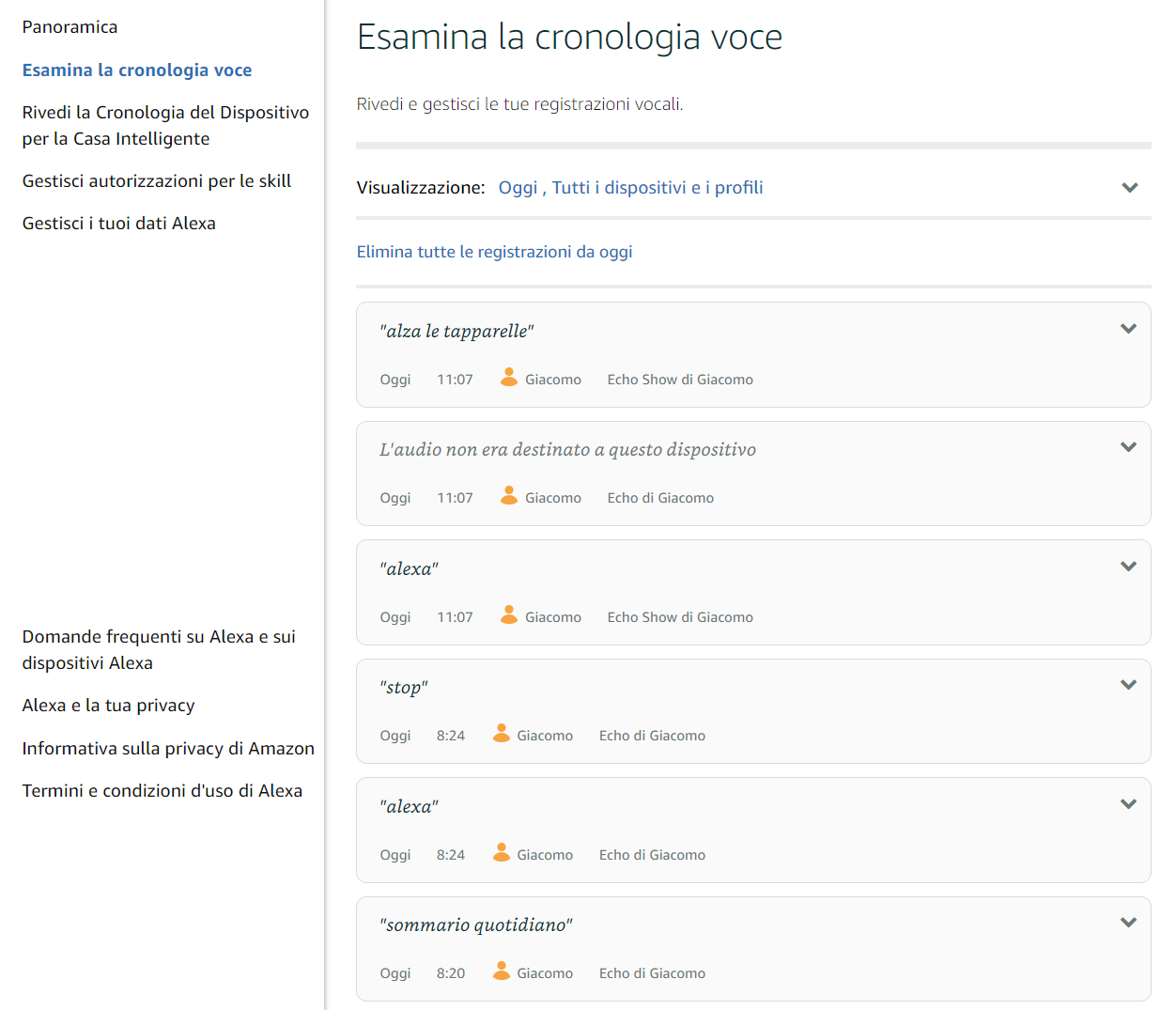Expand the "stop" voice recording
The width and height of the screenshot is (1176, 1010).
point(1128,685)
